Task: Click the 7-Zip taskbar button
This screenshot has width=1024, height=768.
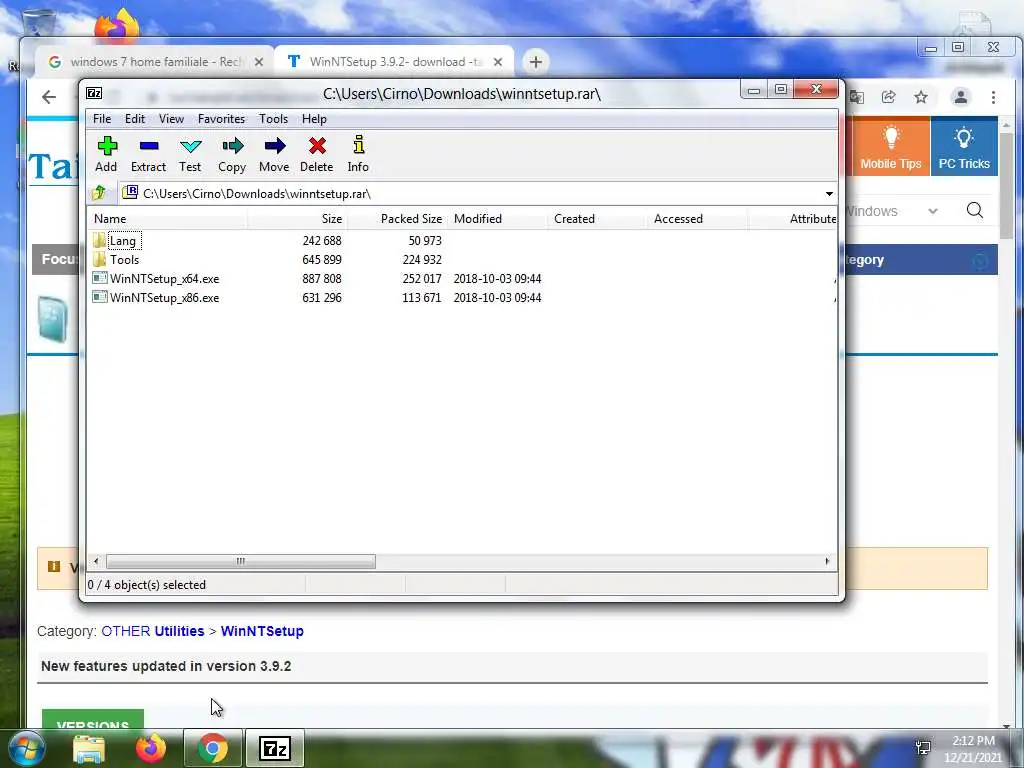Action: point(274,748)
